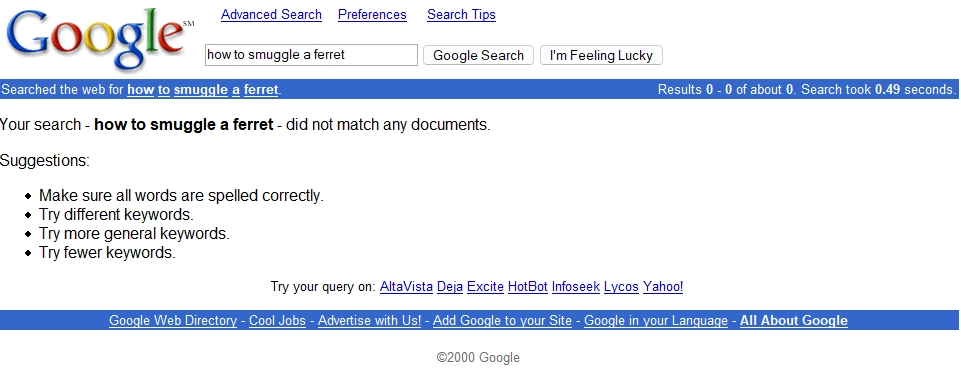961x370 pixels.
Task: Open the Search Tips link
Action: click(x=461, y=15)
